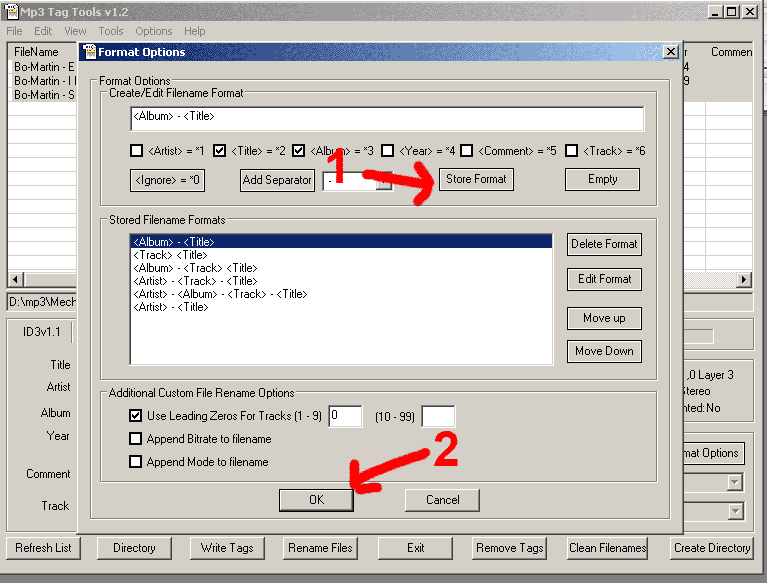Screen dimensions: 767x583
Task: Click Format Options button in main window
Action: [x=713, y=453]
